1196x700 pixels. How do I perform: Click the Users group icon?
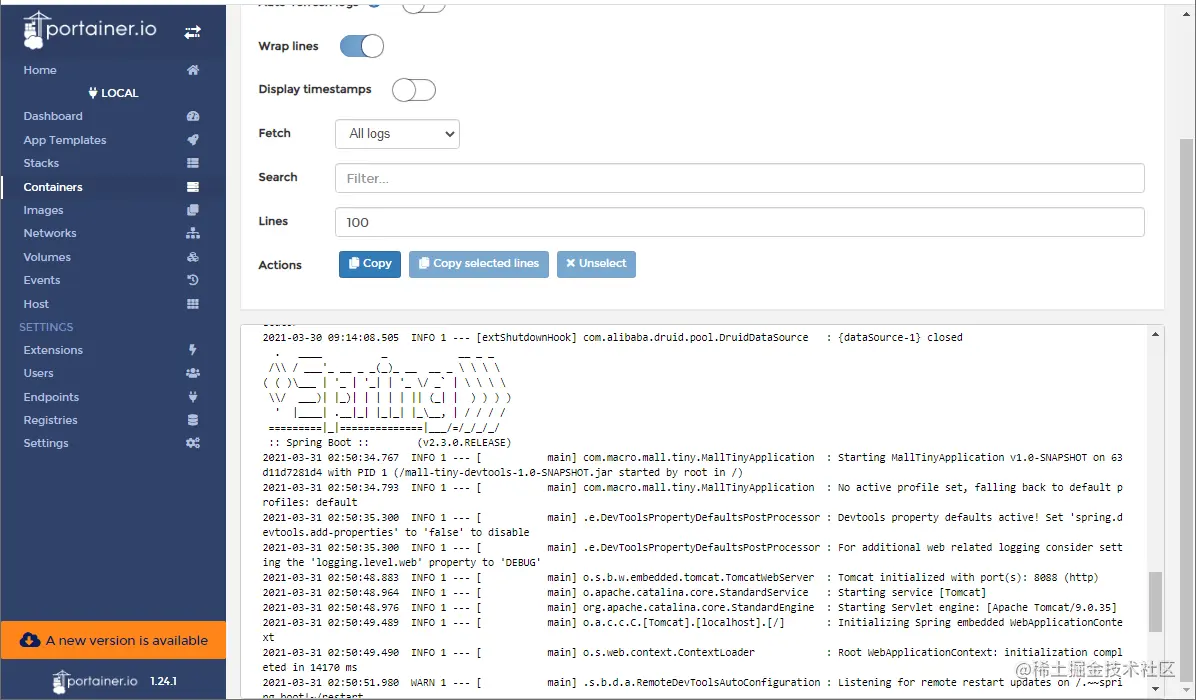[193, 373]
